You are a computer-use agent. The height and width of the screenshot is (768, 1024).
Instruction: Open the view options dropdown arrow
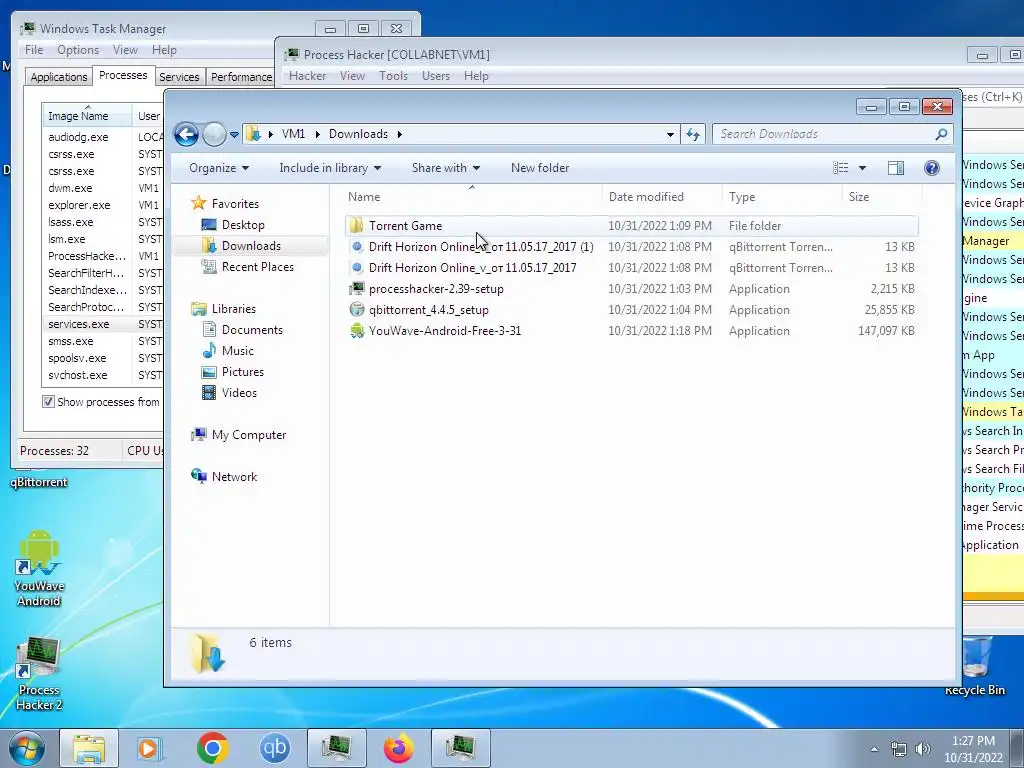click(862, 168)
